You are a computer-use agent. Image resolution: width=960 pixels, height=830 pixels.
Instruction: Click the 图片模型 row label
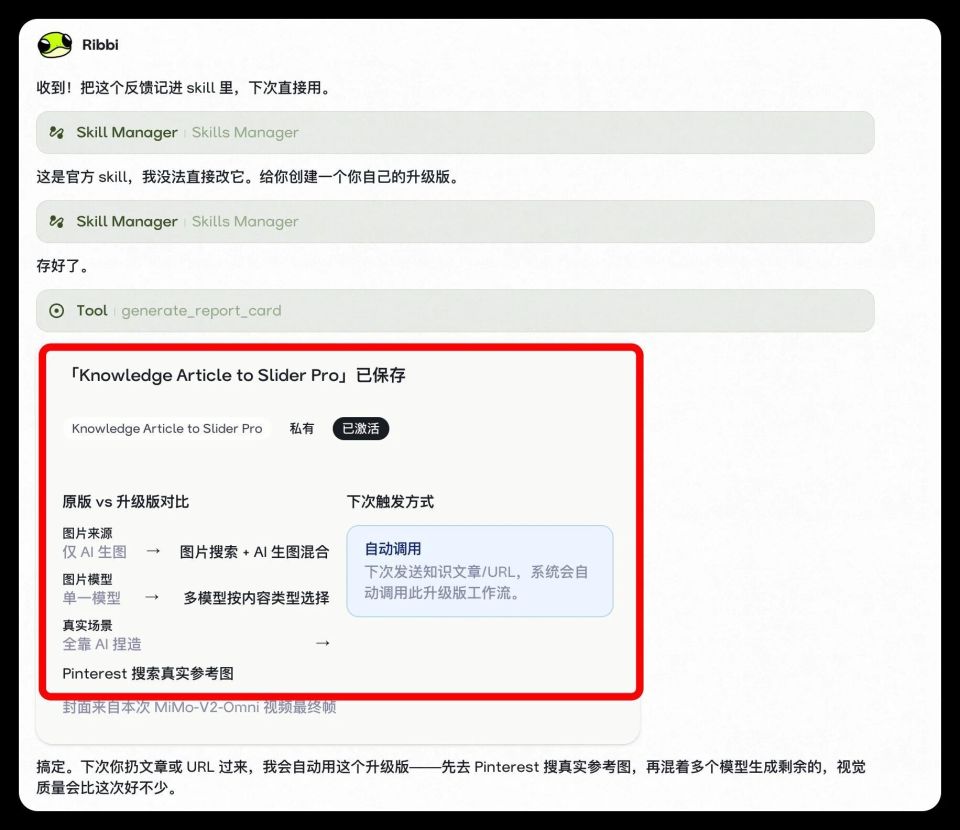[87, 579]
